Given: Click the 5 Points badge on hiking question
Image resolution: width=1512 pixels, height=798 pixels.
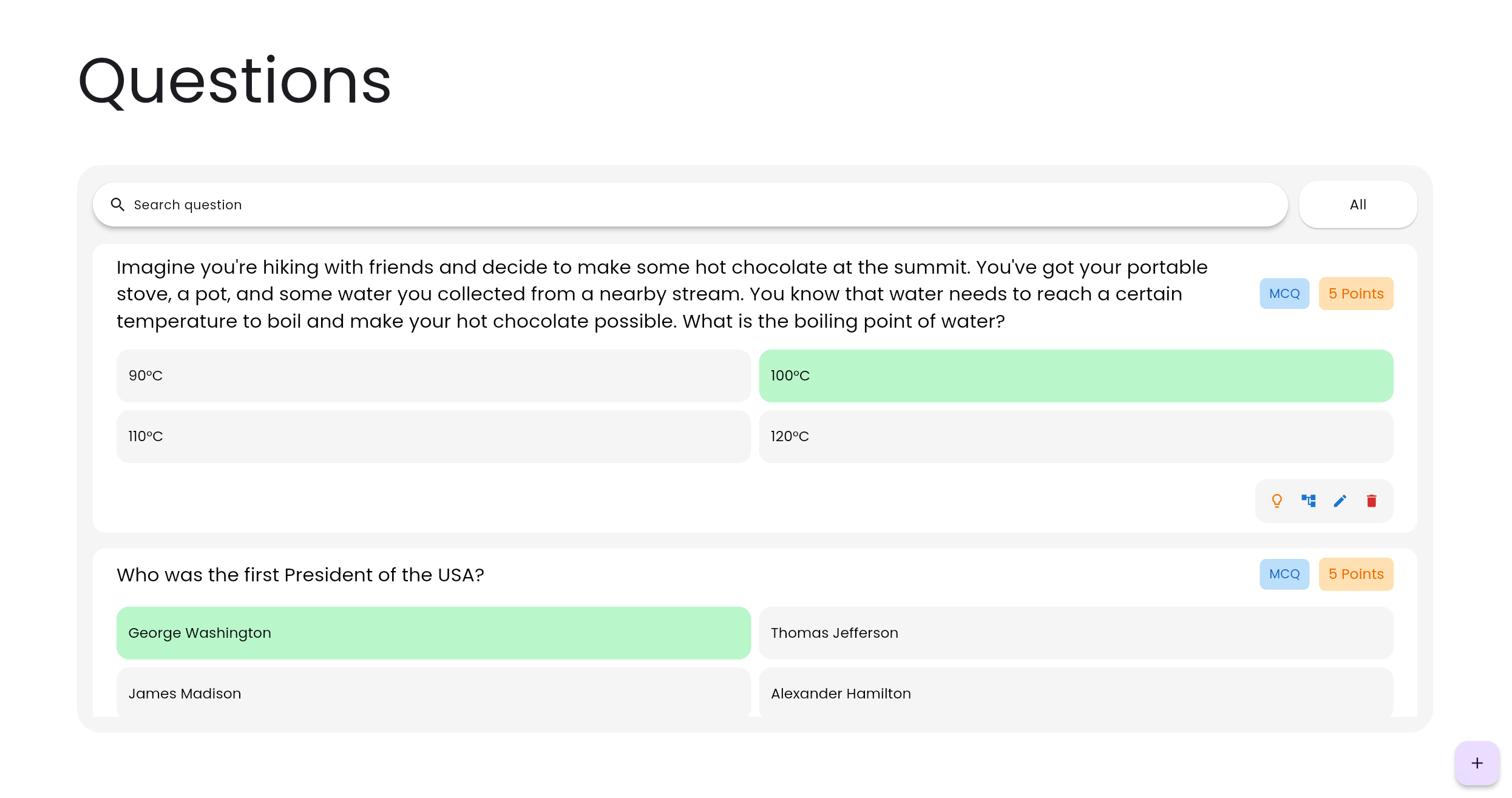Looking at the screenshot, I should tap(1356, 294).
